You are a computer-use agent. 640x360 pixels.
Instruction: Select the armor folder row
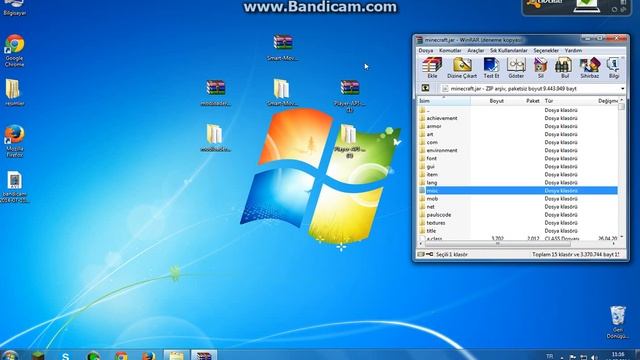coord(518,127)
